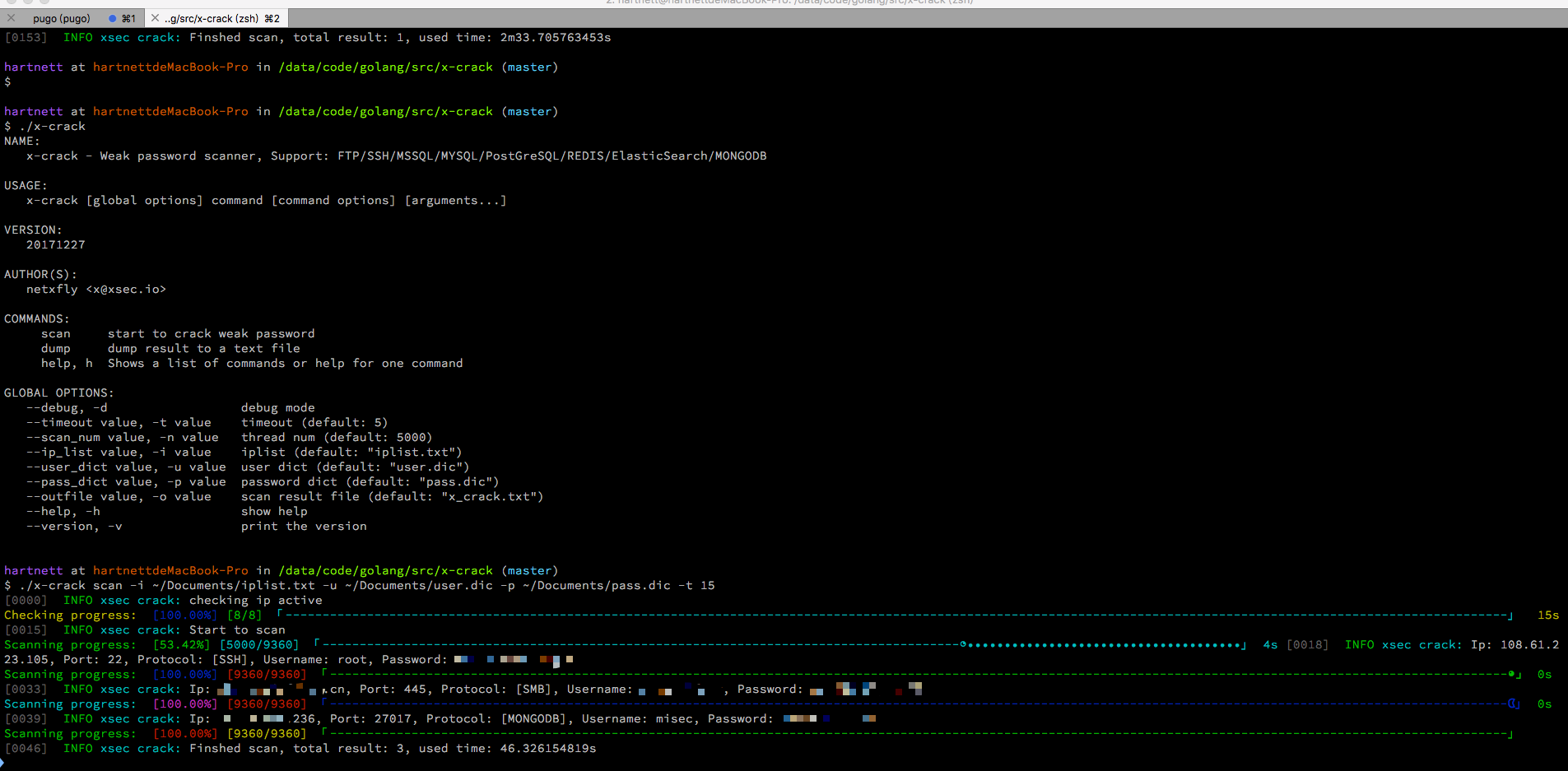This screenshot has height=771, width=1568.
Task: Click the 'AUTHOR(S):' heading
Action: [x=40, y=275]
